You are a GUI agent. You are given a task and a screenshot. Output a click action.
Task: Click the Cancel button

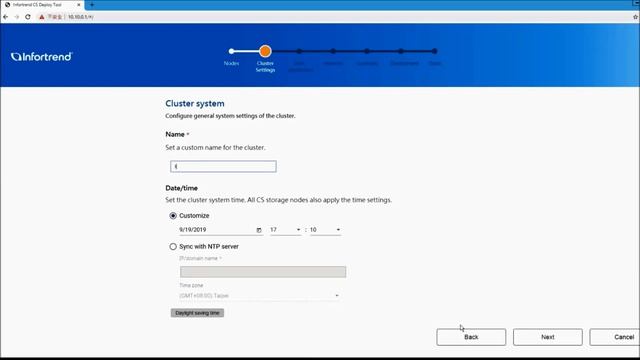click(615, 337)
